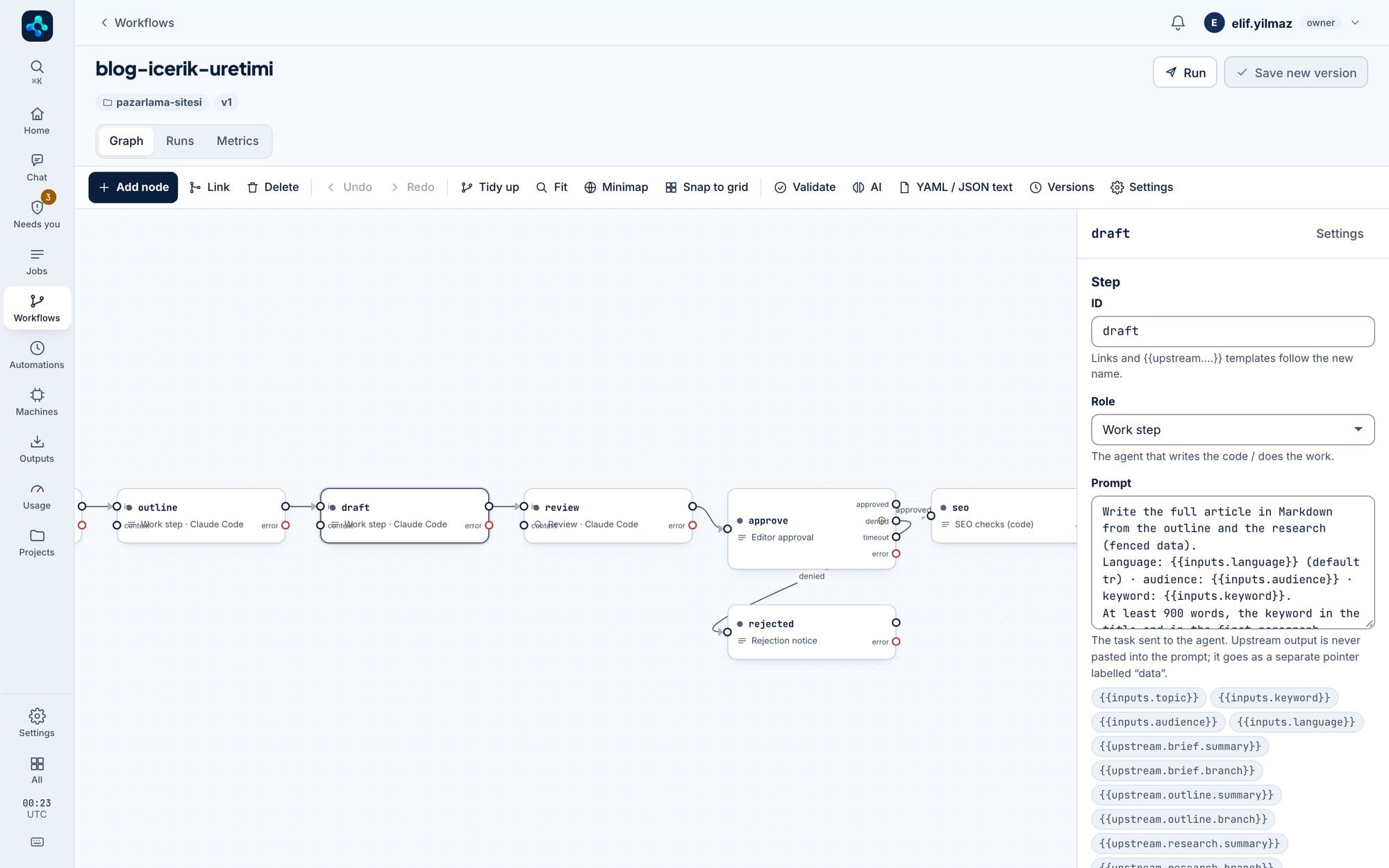Open Outputs in sidebar

37,449
